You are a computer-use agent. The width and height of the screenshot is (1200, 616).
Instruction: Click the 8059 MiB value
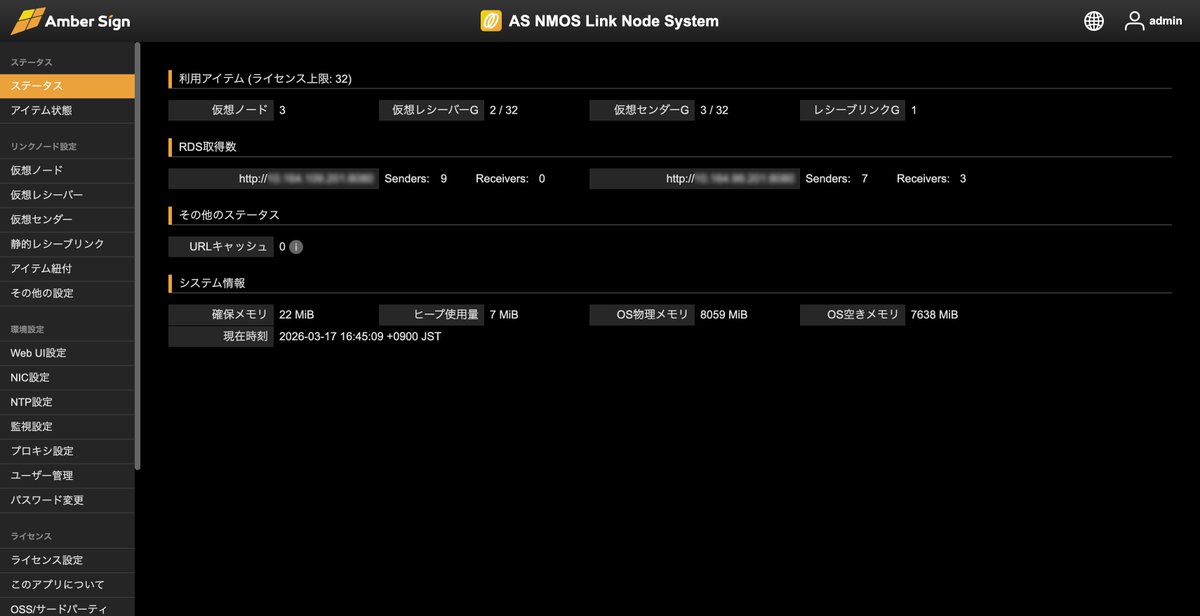point(724,314)
